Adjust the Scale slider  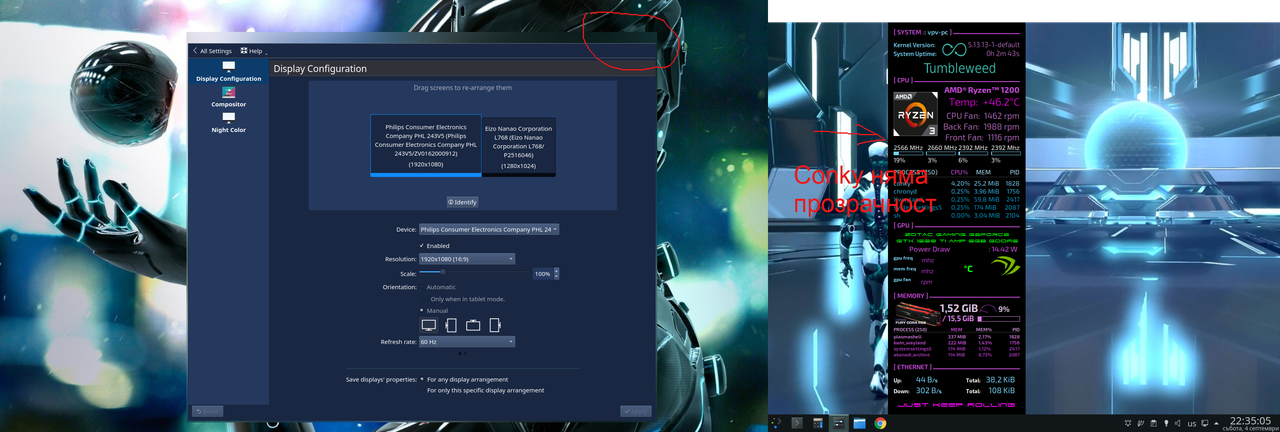[x=472, y=272]
